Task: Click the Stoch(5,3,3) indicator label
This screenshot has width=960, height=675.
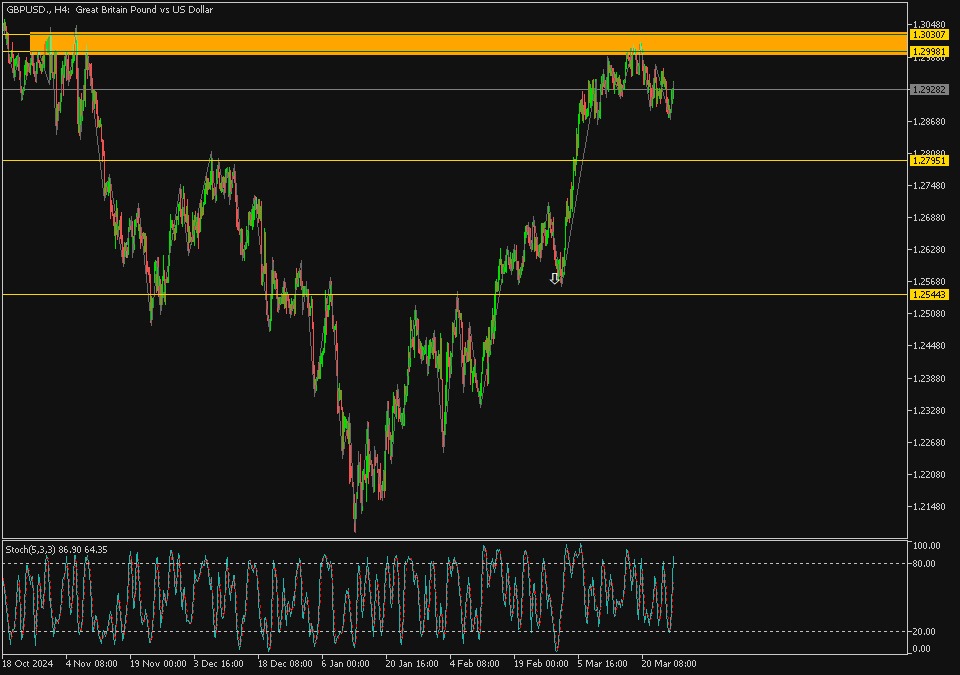Action: [x=56, y=549]
